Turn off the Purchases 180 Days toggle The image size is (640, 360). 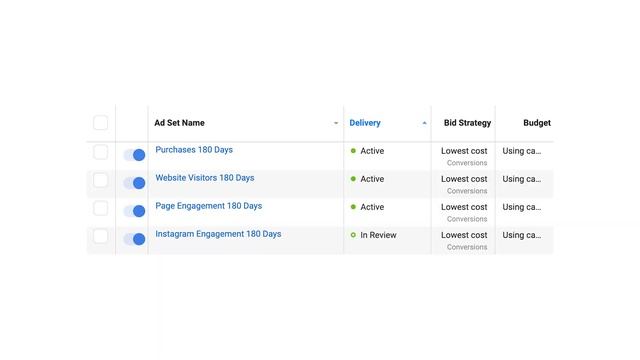134,155
